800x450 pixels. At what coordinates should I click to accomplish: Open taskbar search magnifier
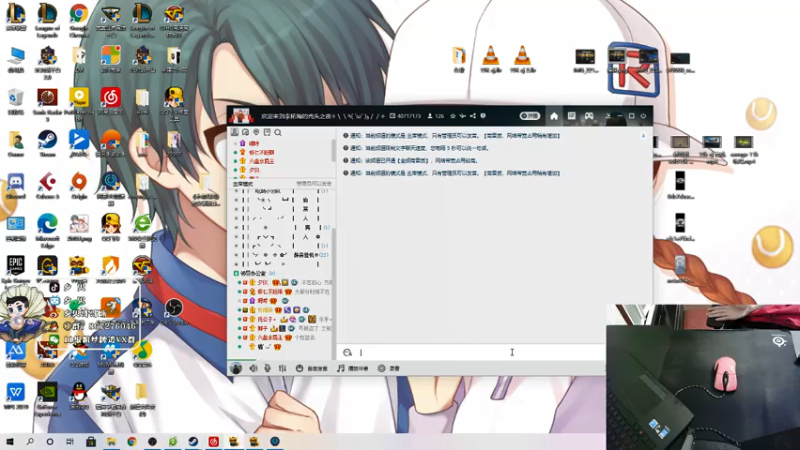30,441
